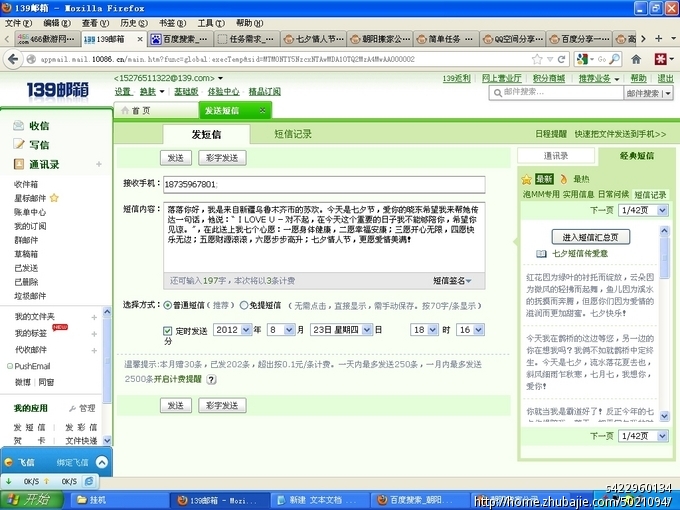Show next tabs with right arrow
680x510 pixels.
(x=644, y=39)
